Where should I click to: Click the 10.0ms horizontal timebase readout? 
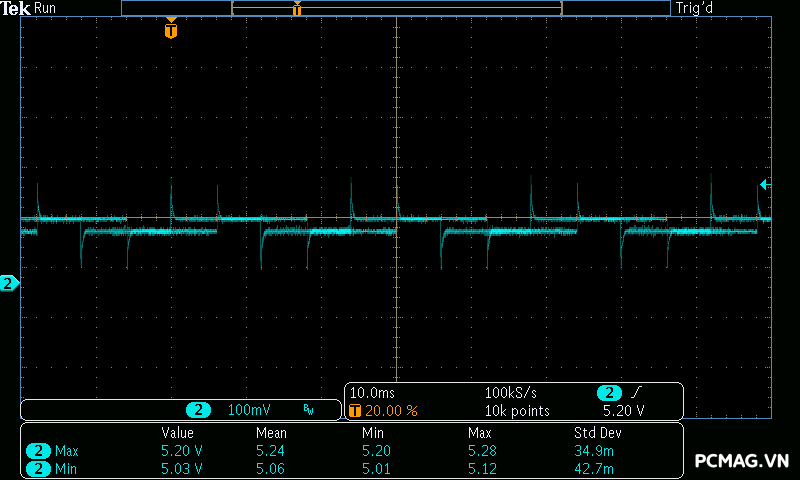[x=373, y=393]
